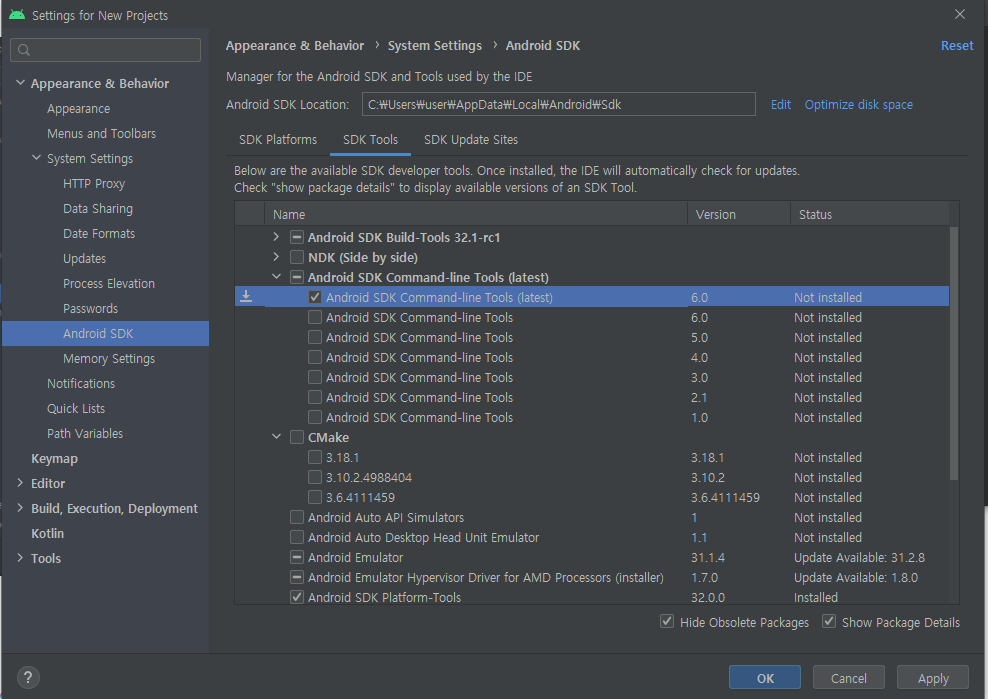Check Command-line Tools version 5.0 checkbox
This screenshot has width=988, height=699.
(315, 337)
